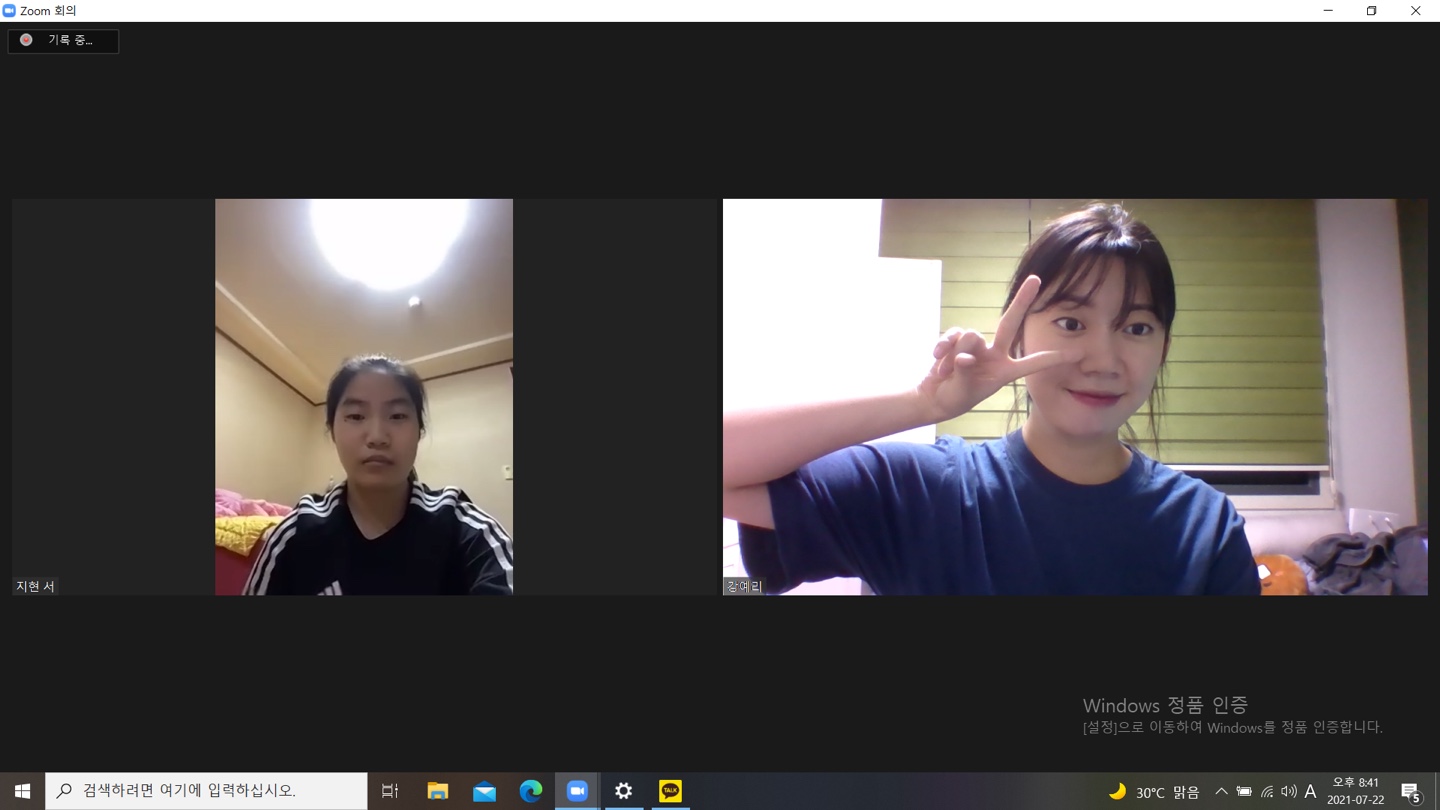Open the volume speaker icon
Image resolution: width=1440 pixels, height=810 pixels.
(1288, 792)
